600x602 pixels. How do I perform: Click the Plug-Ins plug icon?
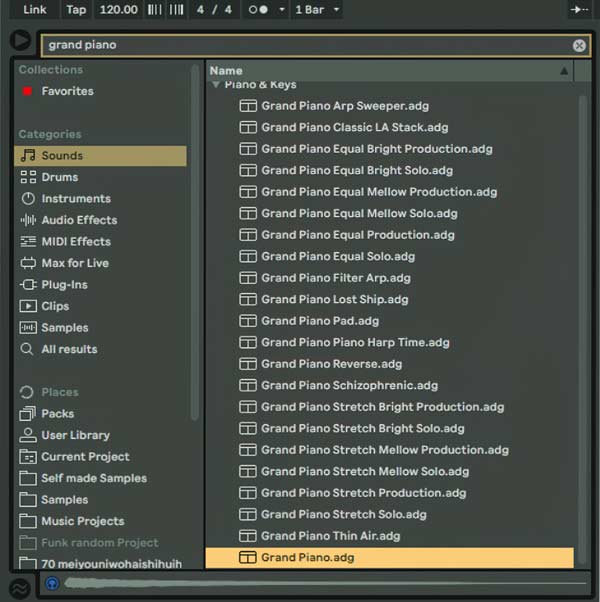[28, 284]
